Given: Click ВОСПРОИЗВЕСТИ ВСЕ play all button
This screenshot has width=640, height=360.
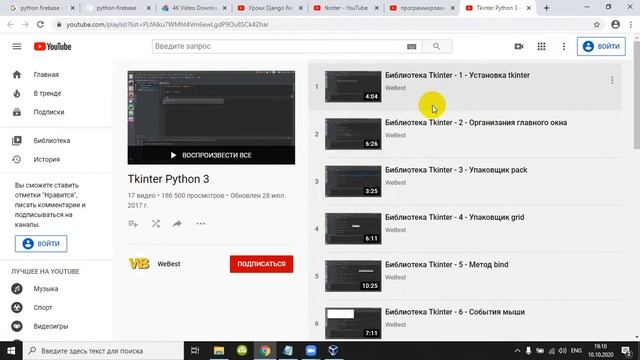Looking at the screenshot, I should coord(211,155).
